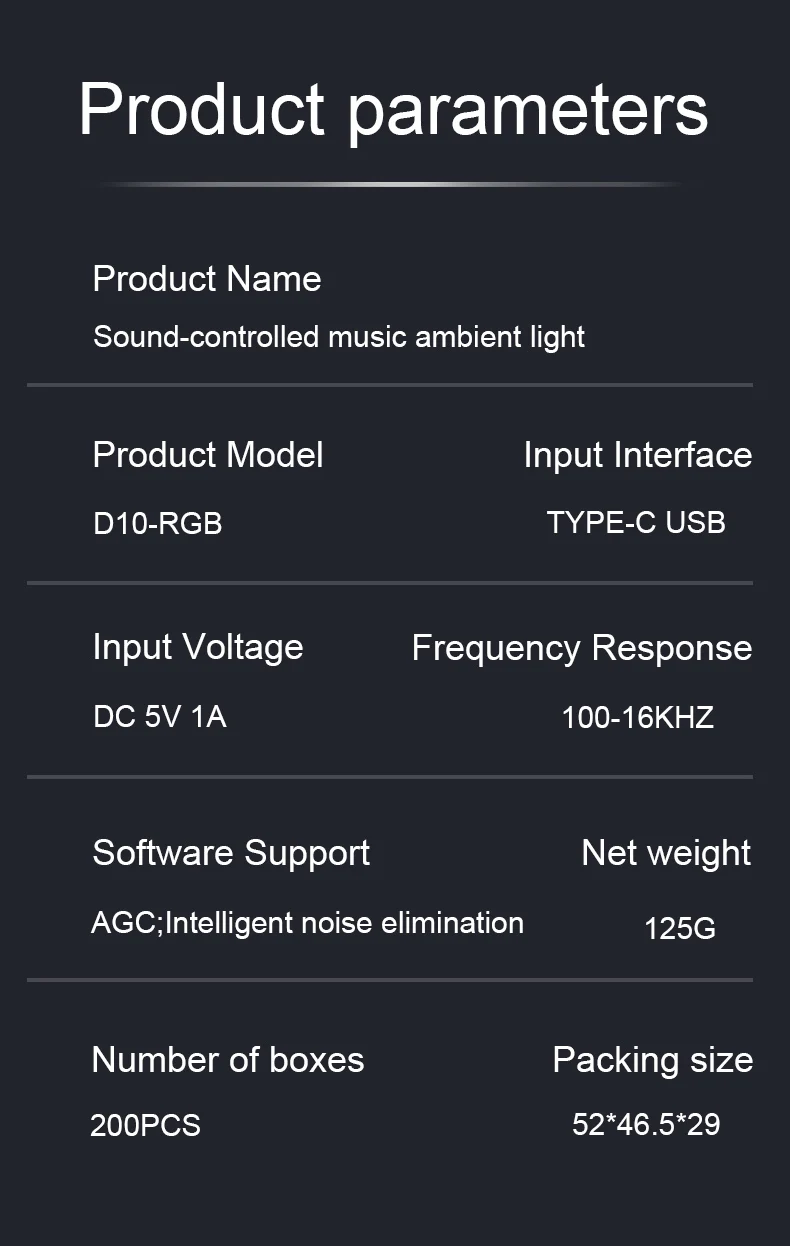Select the AGC;Intelligent noise elimination text
790x1246 pixels.
pyautogui.click(x=307, y=922)
